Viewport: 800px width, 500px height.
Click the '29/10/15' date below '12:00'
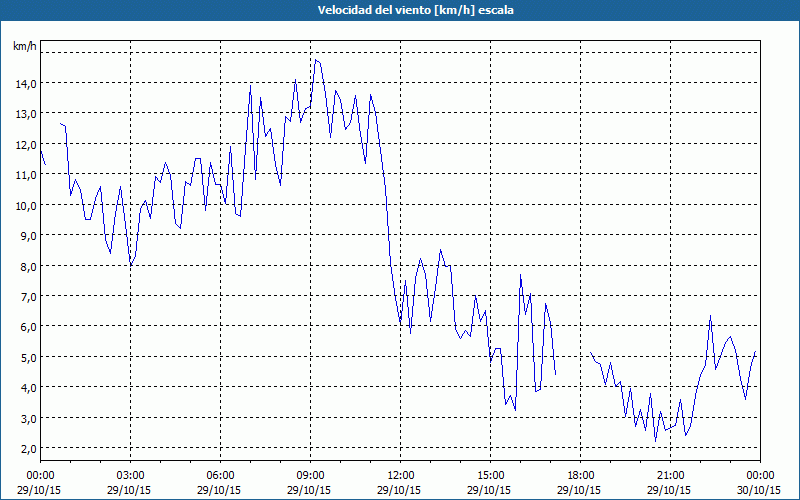click(x=399, y=490)
